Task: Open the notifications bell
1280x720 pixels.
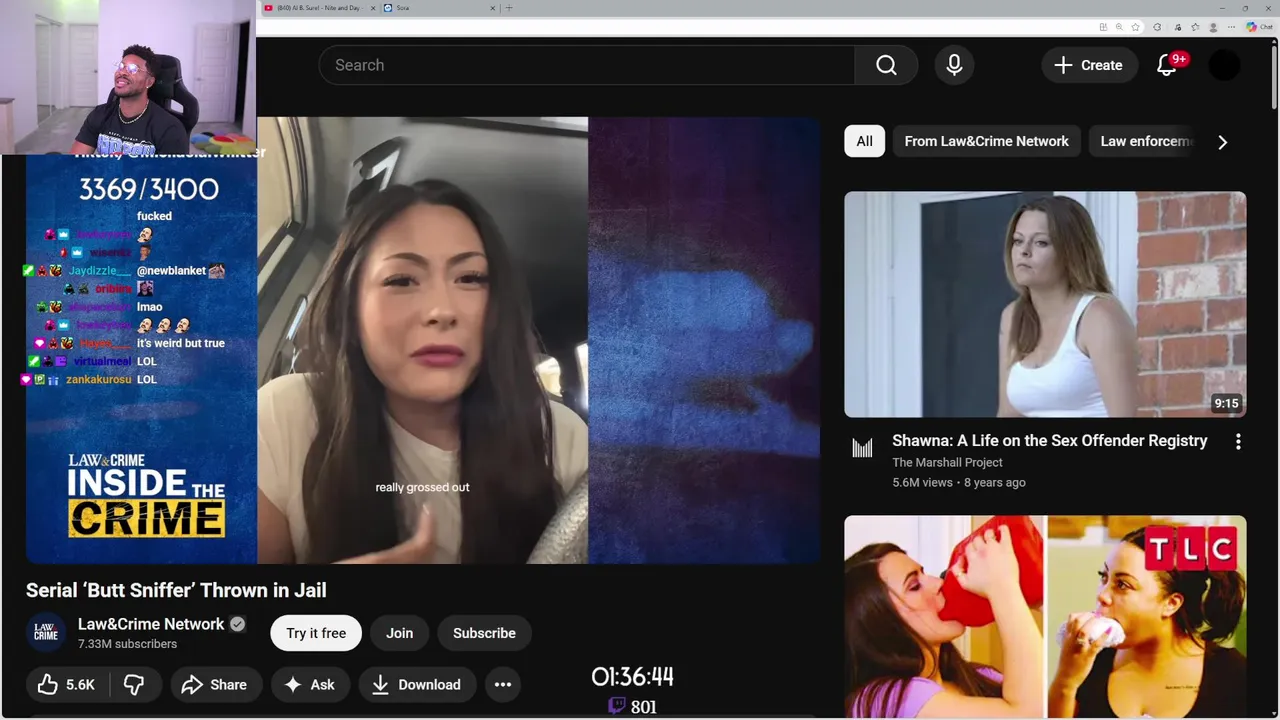Action: tap(1166, 65)
